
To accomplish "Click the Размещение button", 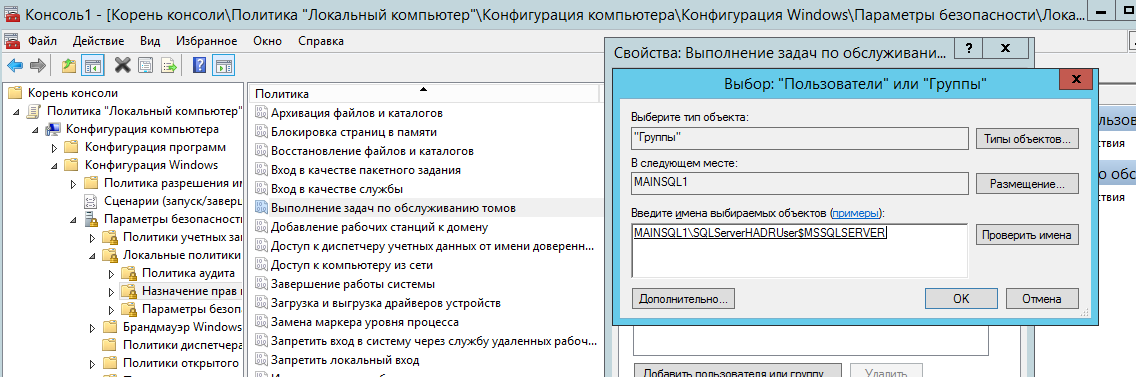I will (x=1027, y=183).
